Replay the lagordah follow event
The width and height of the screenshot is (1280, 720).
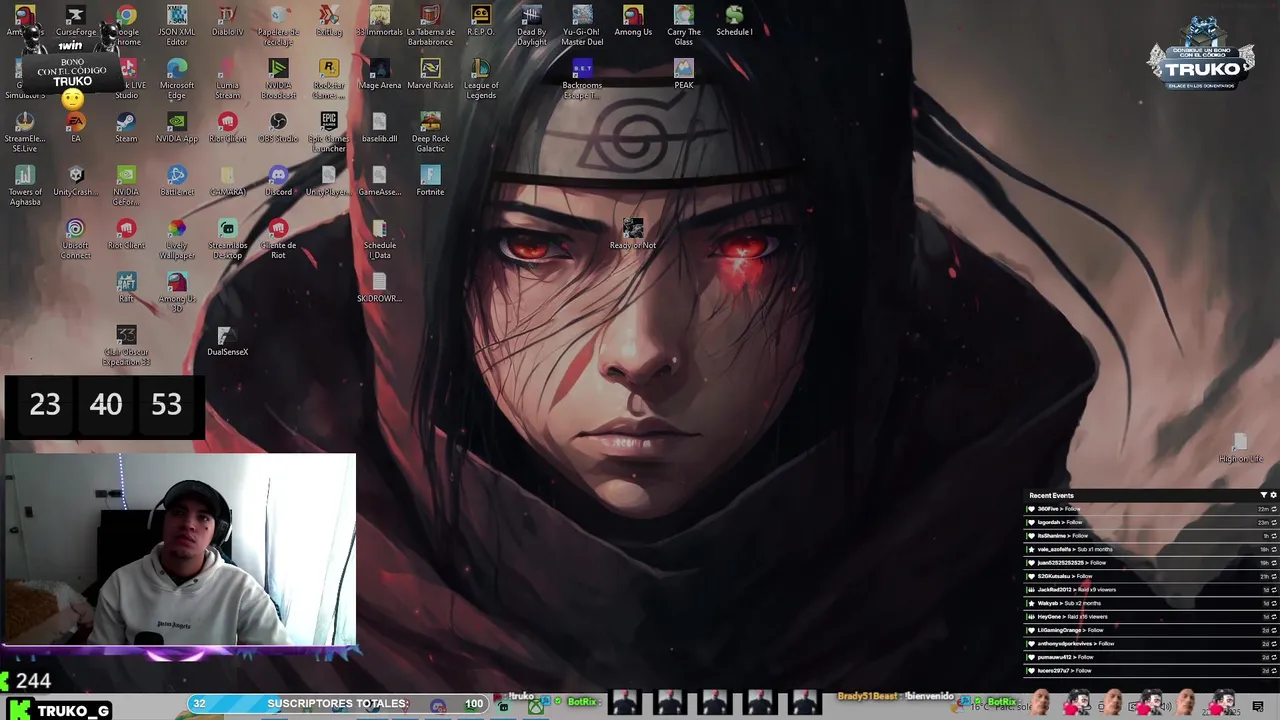click(x=1273, y=522)
